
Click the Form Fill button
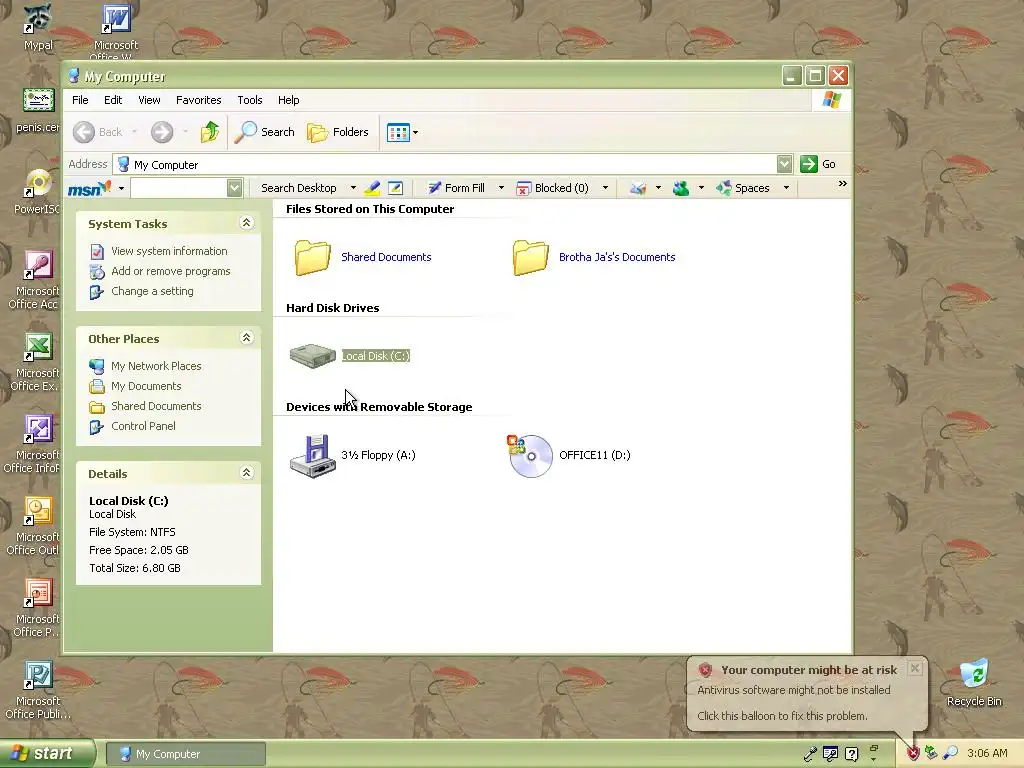(456, 188)
